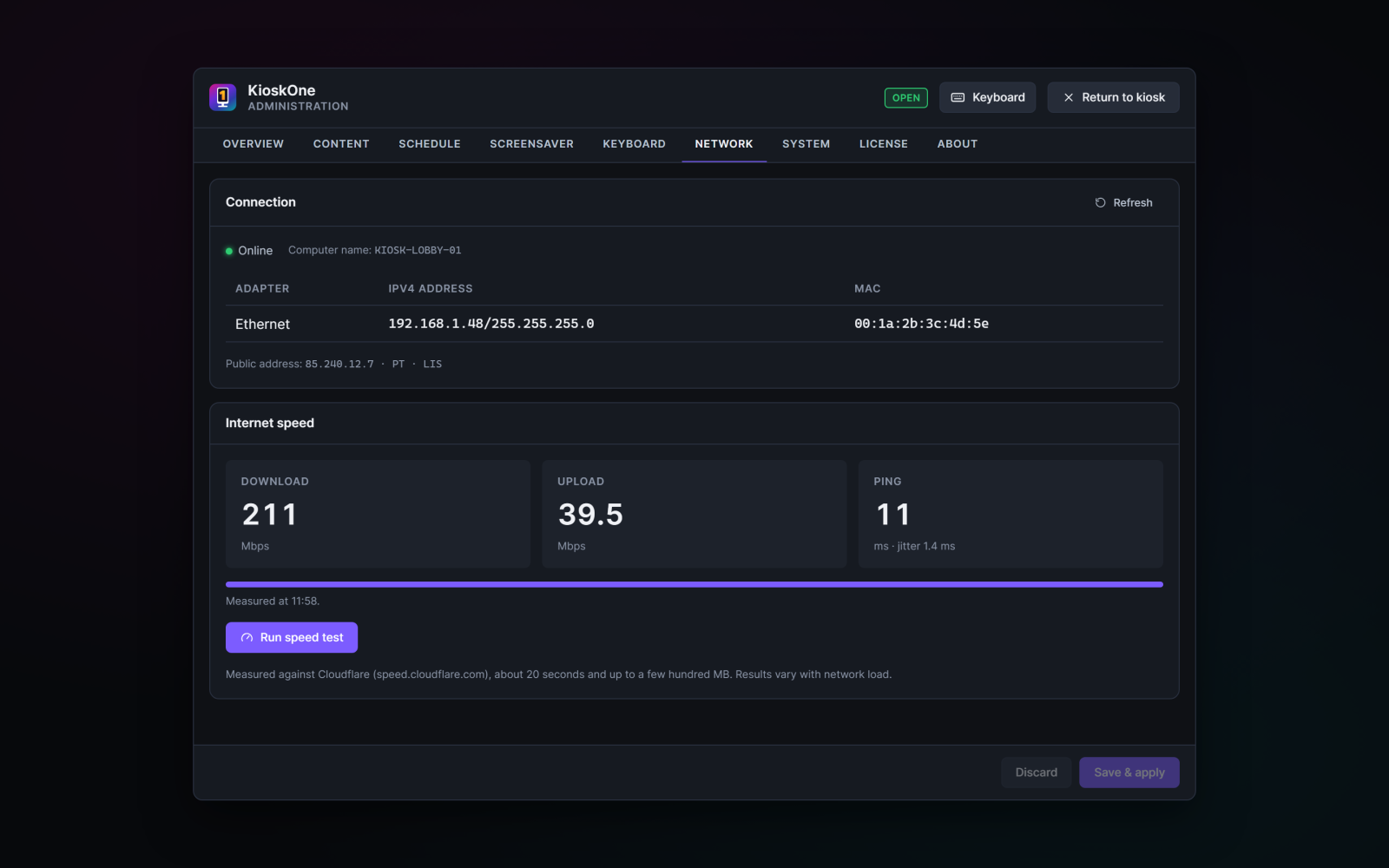The width and height of the screenshot is (1389, 868).
Task: Click the circular refresh arrow icon
Action: 1100,202
